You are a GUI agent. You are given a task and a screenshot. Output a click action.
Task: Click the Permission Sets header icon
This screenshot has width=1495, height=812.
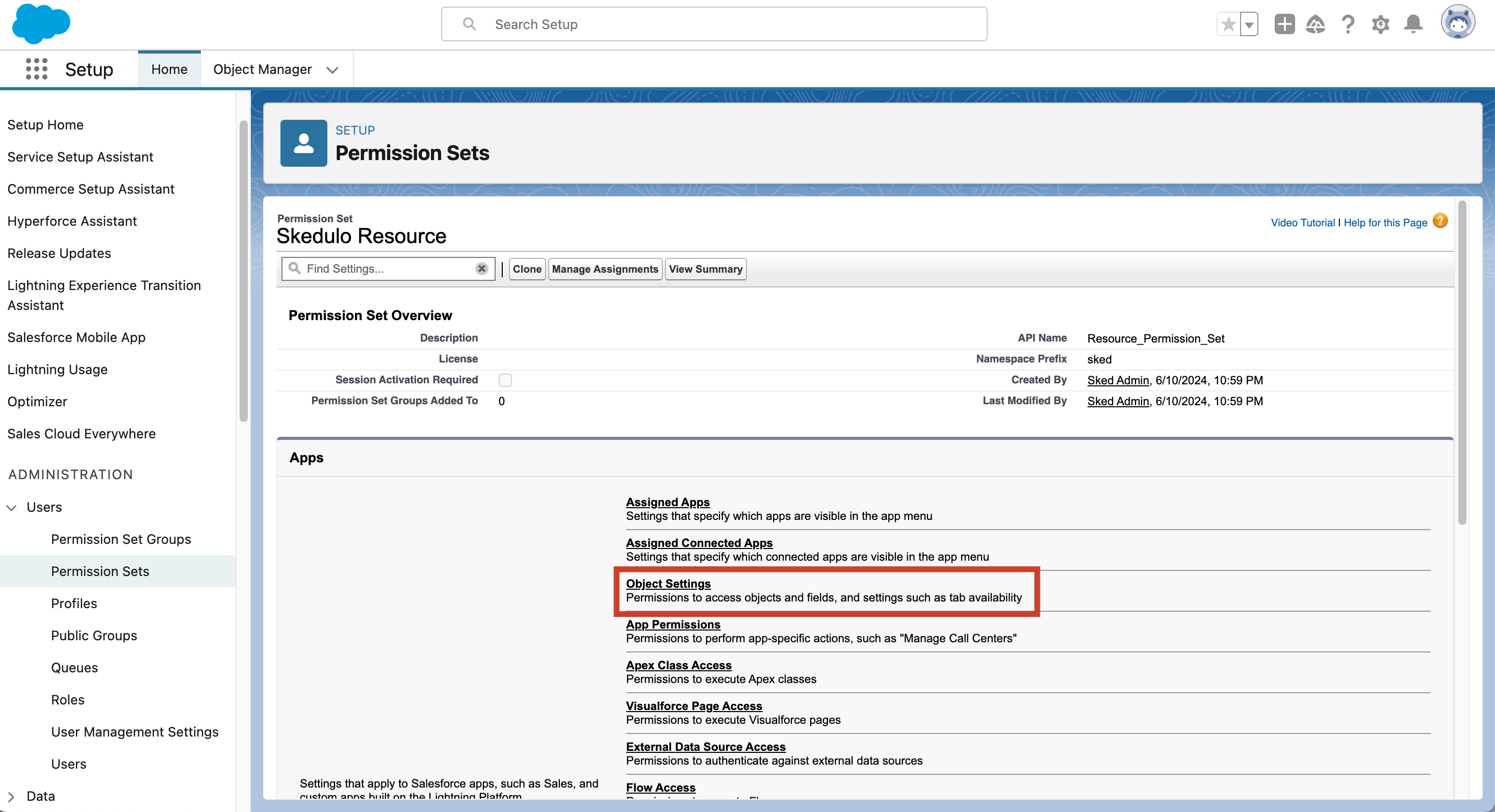pos(303,143)
